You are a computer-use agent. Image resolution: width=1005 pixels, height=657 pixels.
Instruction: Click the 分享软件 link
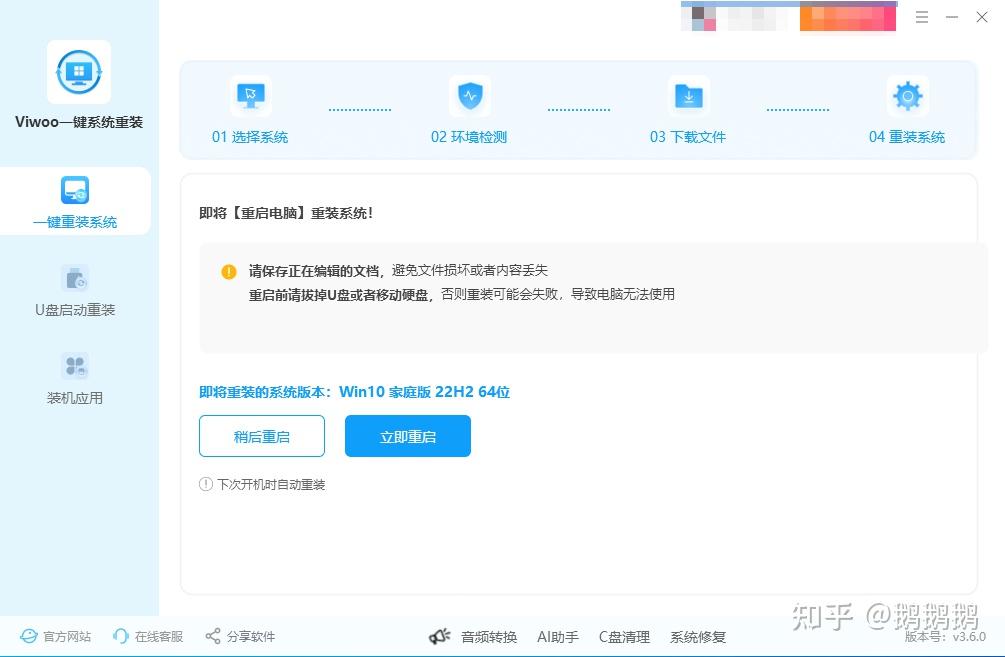[251, 636]
